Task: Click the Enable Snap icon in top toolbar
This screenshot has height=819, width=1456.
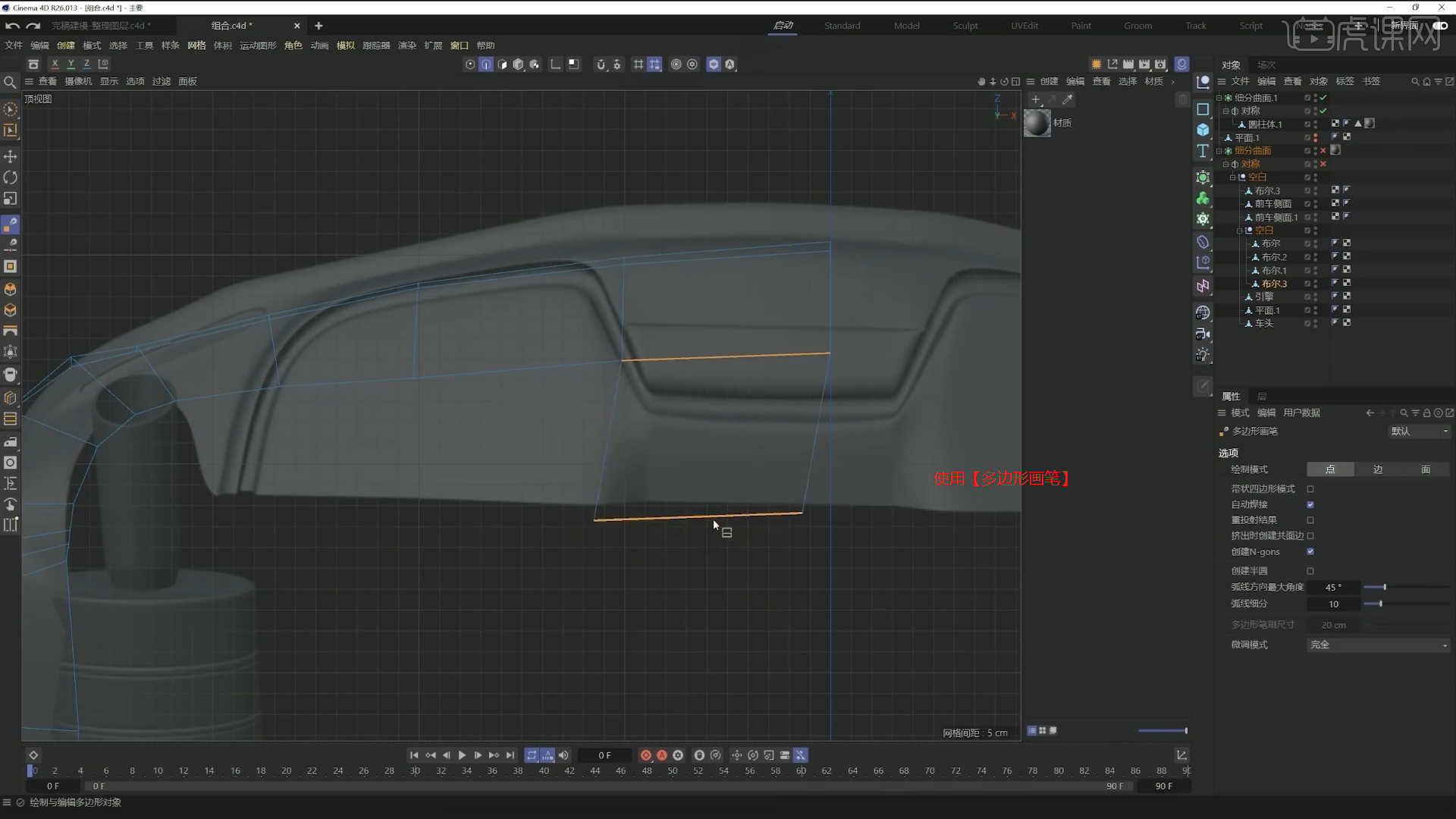Action: coord(601,64)
